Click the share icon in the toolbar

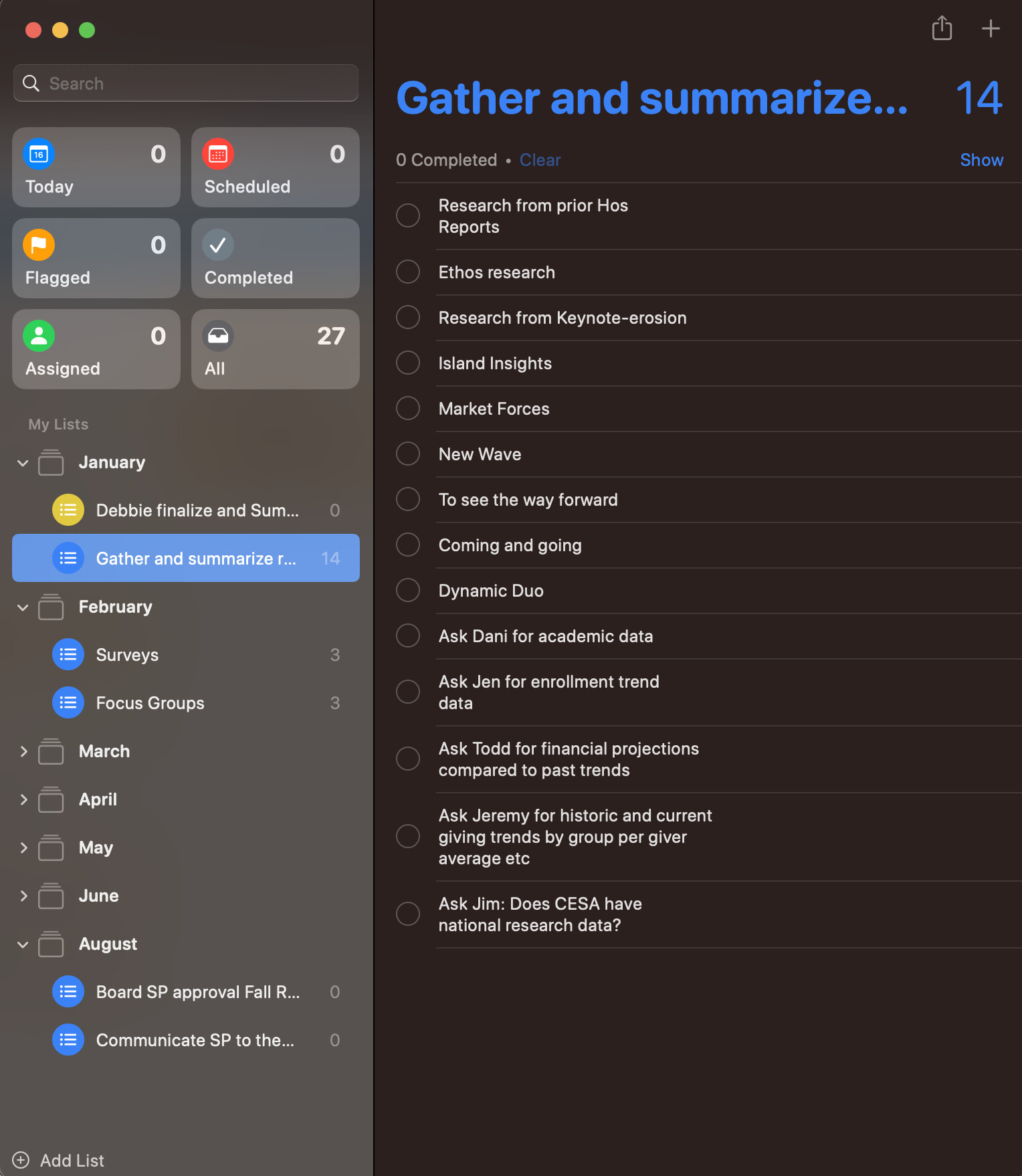pyautogui.click(x=942, y=28)
